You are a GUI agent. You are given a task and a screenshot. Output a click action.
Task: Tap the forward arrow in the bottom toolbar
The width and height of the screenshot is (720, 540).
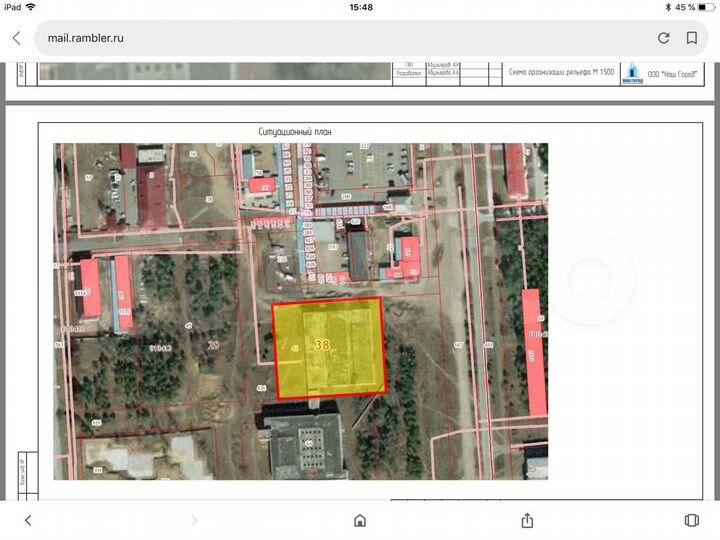(194, 520)
